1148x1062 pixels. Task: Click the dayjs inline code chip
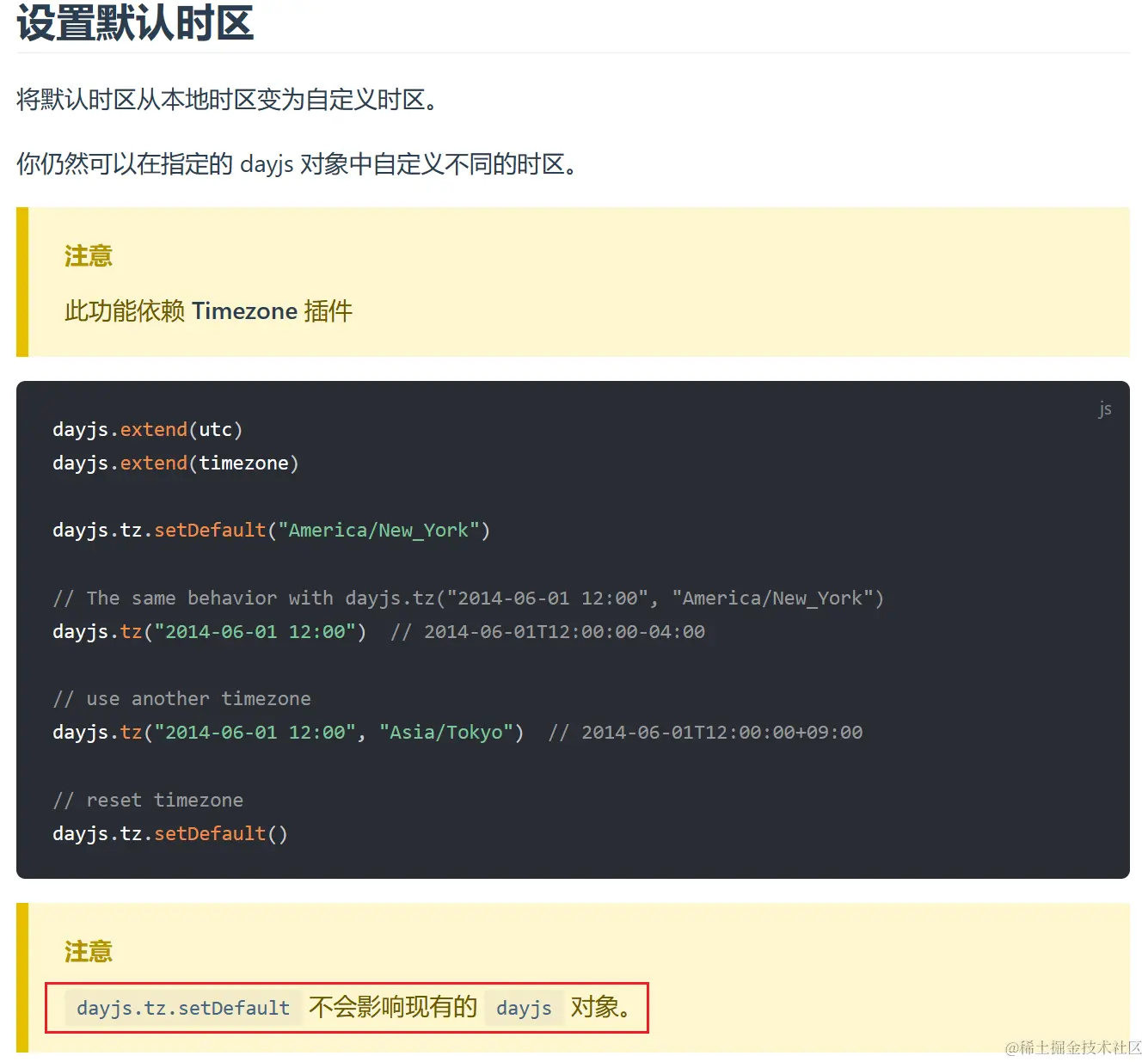[524, 1008]
